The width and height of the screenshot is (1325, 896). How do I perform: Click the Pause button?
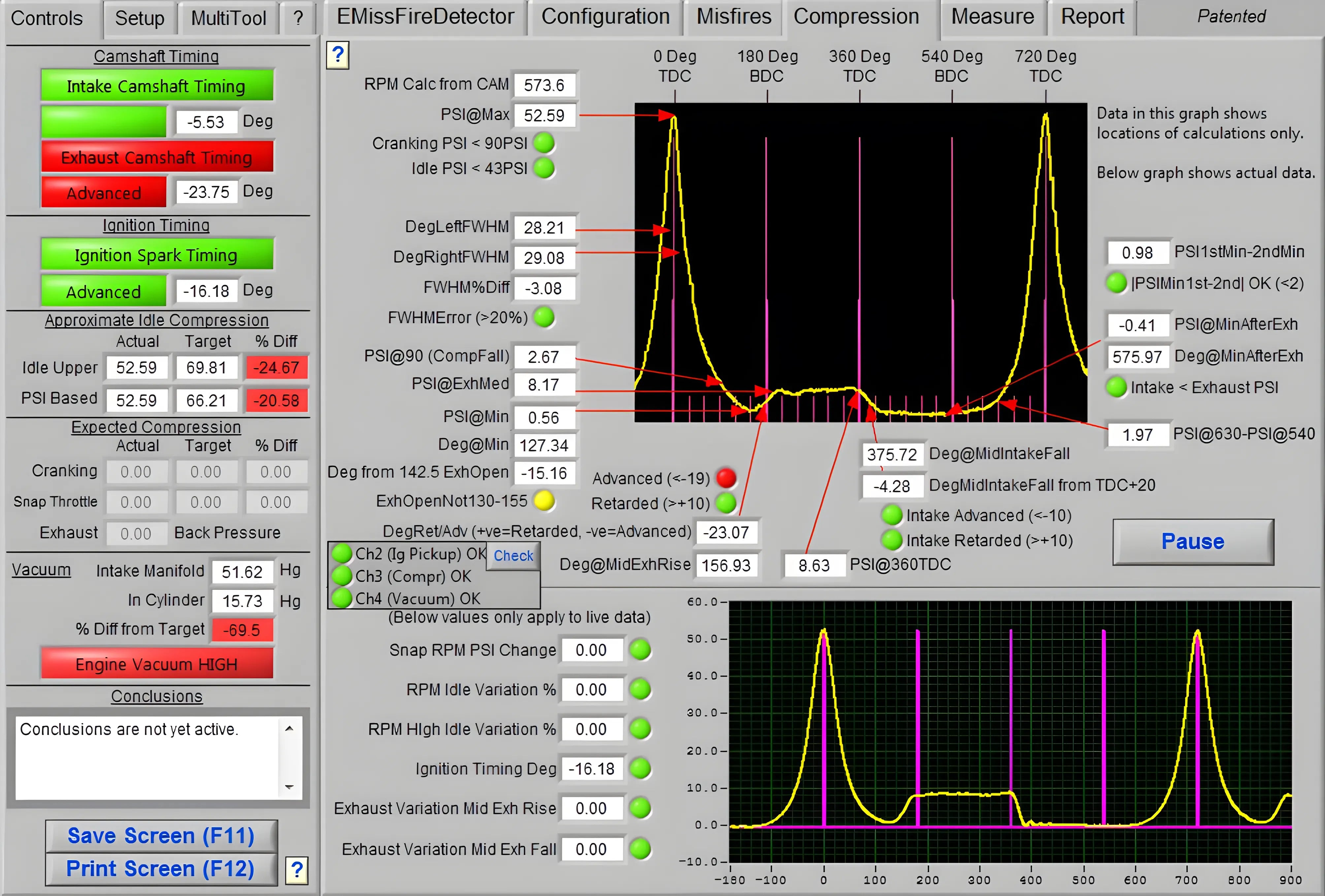coord(1193,541)
